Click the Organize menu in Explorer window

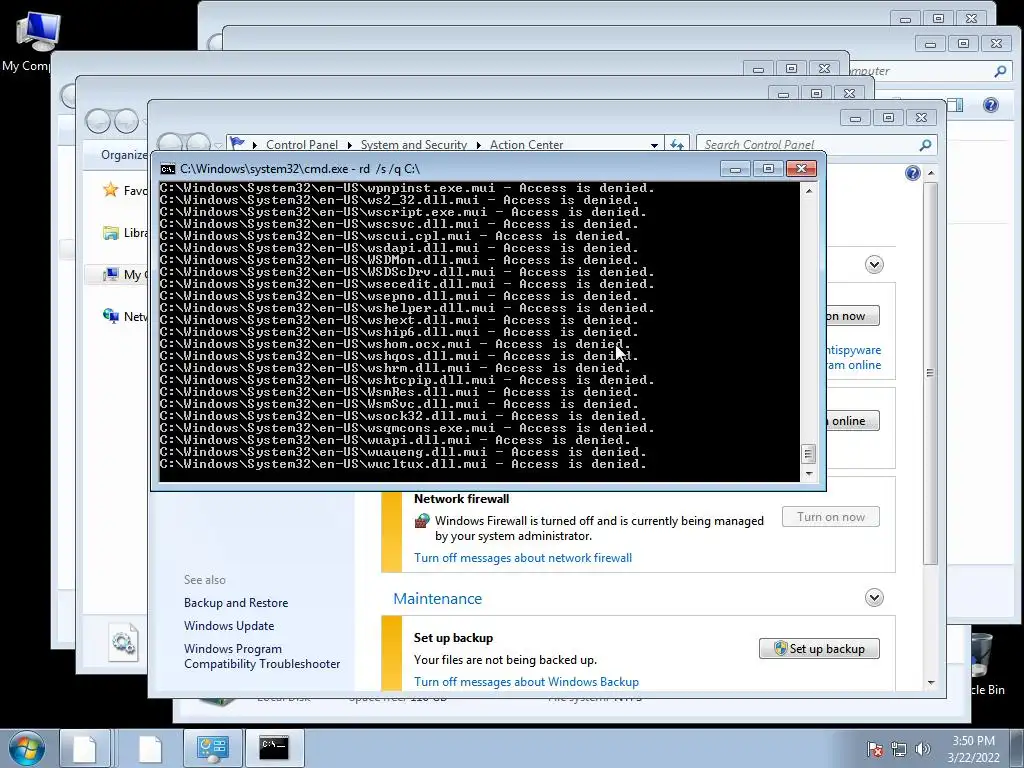coord(124,155)
